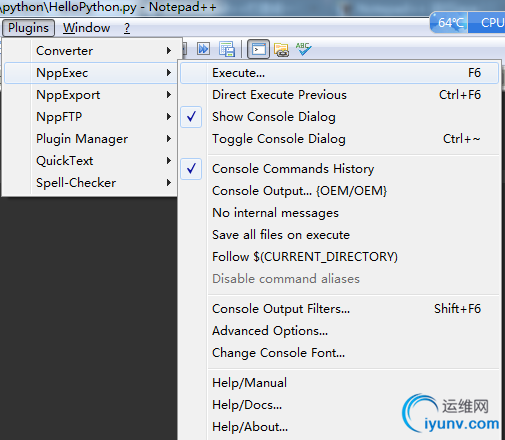Expand the QuickText submenu
Image resolution: width=505 pixels, height=440 pixels.
(x=91, y=161)
